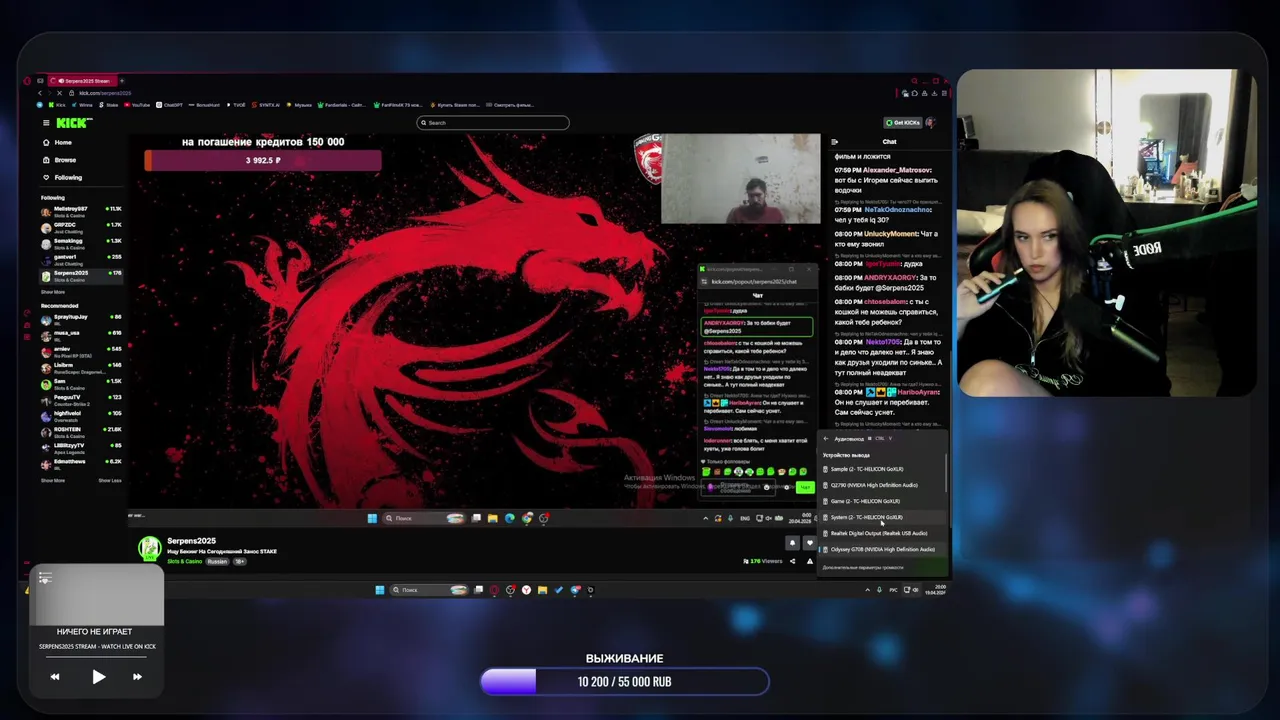Share the stream via share icon
This screenshot has width=1280, height=720.
point(793,561)
